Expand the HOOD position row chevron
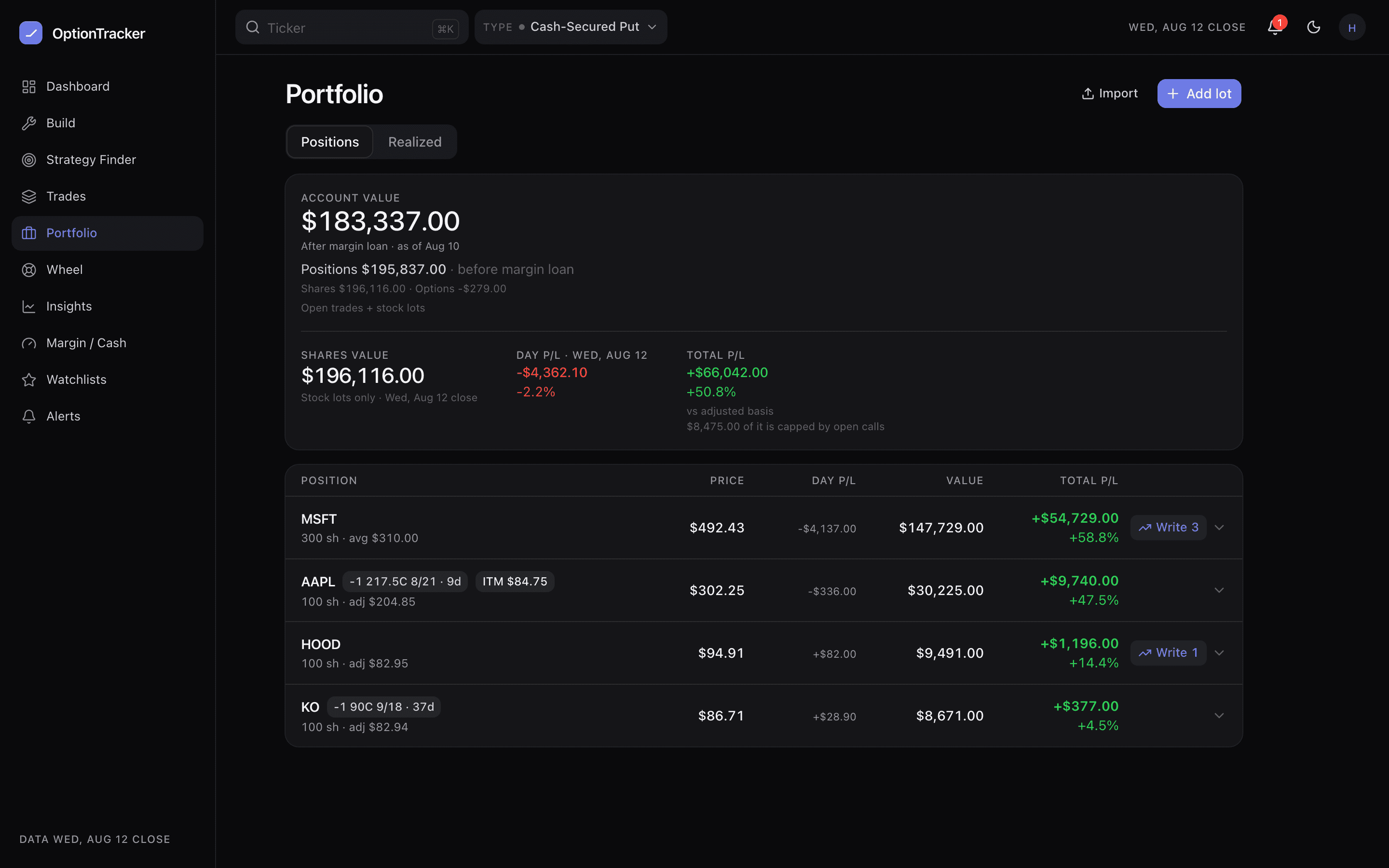Screen dimensions: 1389x868 (x=1219, y=653)
